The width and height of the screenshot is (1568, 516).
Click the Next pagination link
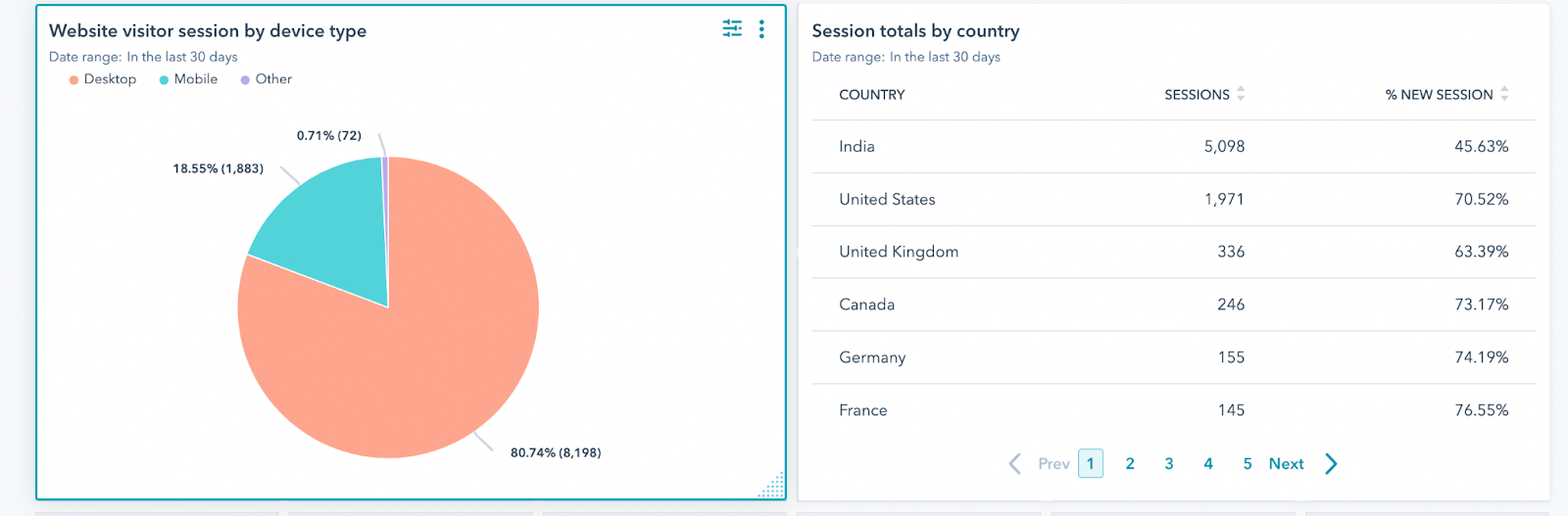[x=1286, y=464]
